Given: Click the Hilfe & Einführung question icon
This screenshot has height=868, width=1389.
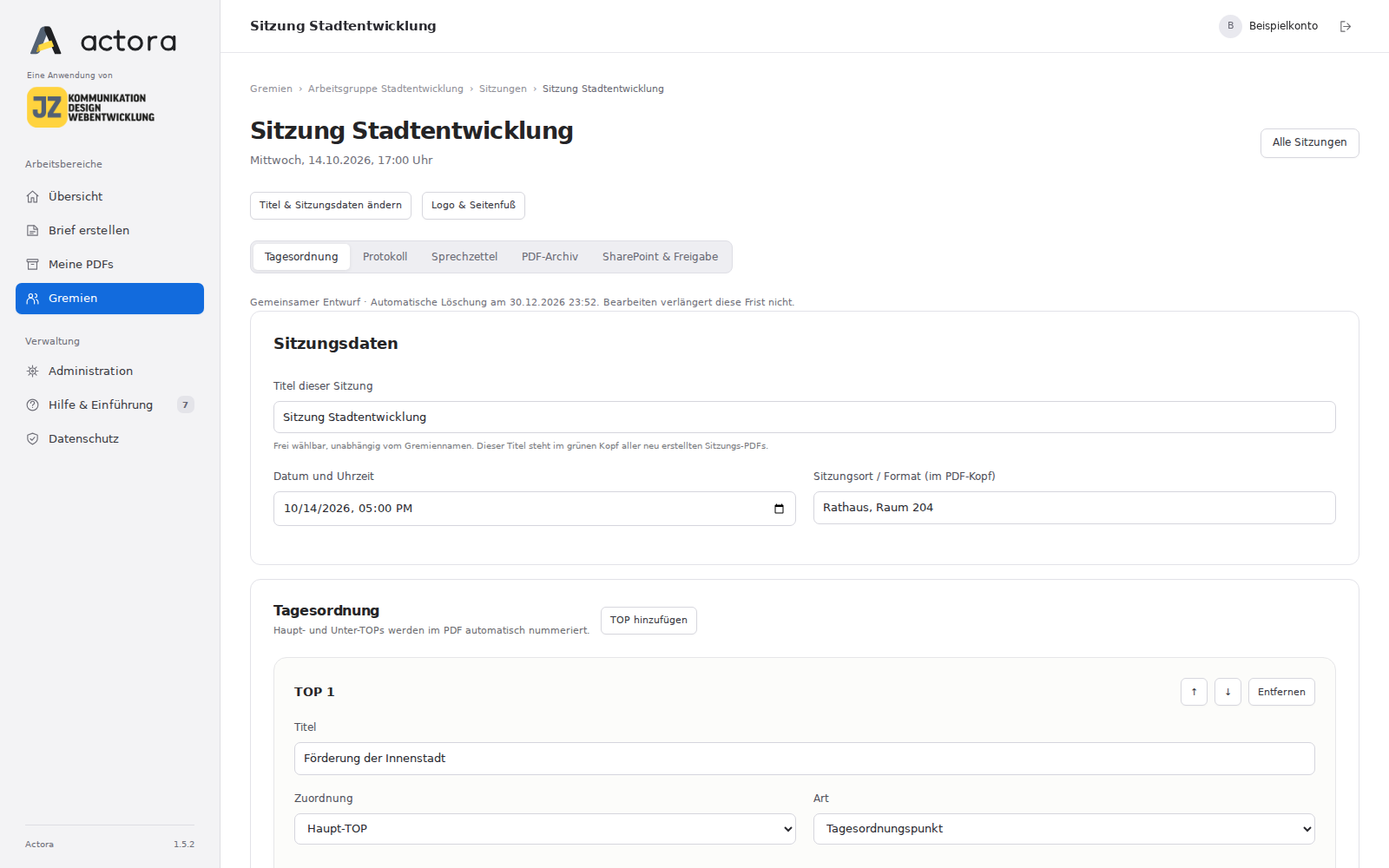Looking at the screenshot, I should (x=32, y=405).
